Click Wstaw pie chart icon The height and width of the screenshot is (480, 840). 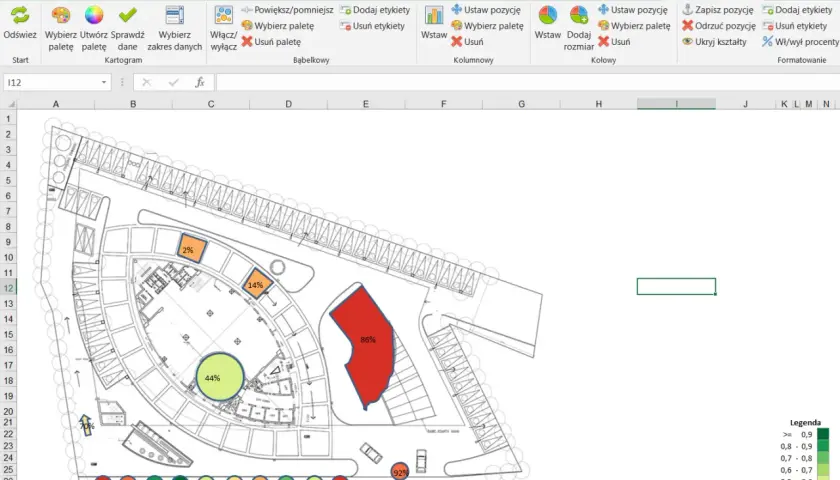coord(548,16)
